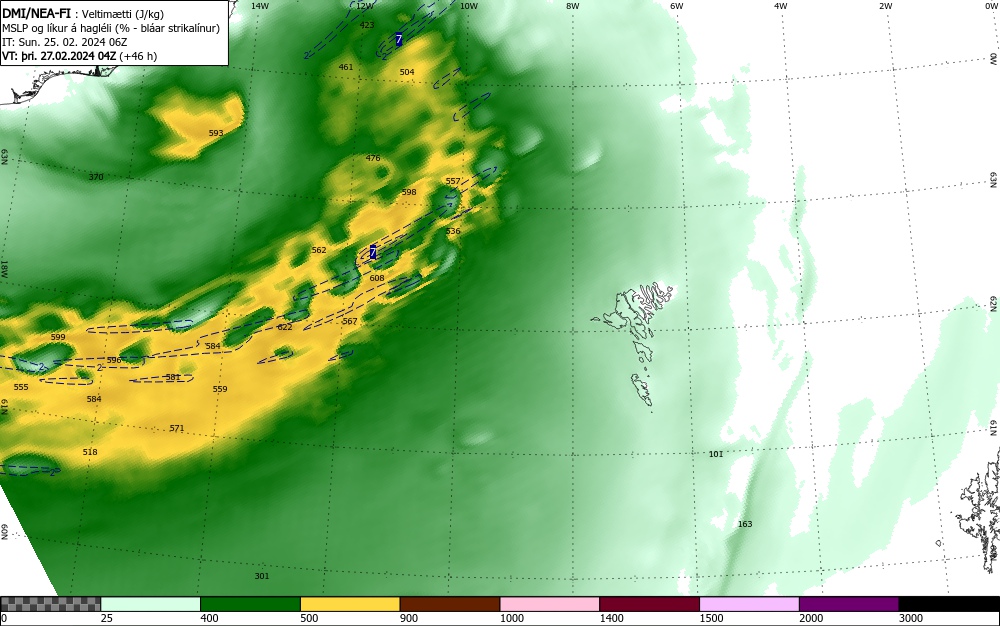Click the map value '461'

(x=346, y=67)
